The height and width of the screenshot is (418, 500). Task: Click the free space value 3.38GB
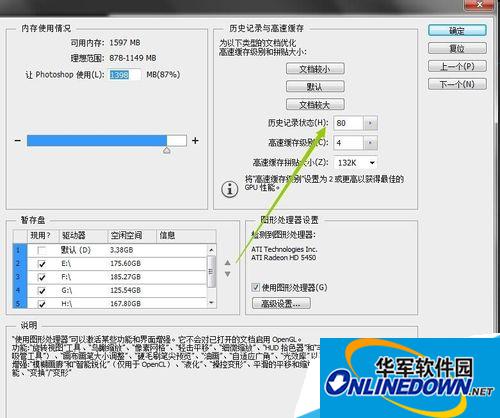point(122,250)
